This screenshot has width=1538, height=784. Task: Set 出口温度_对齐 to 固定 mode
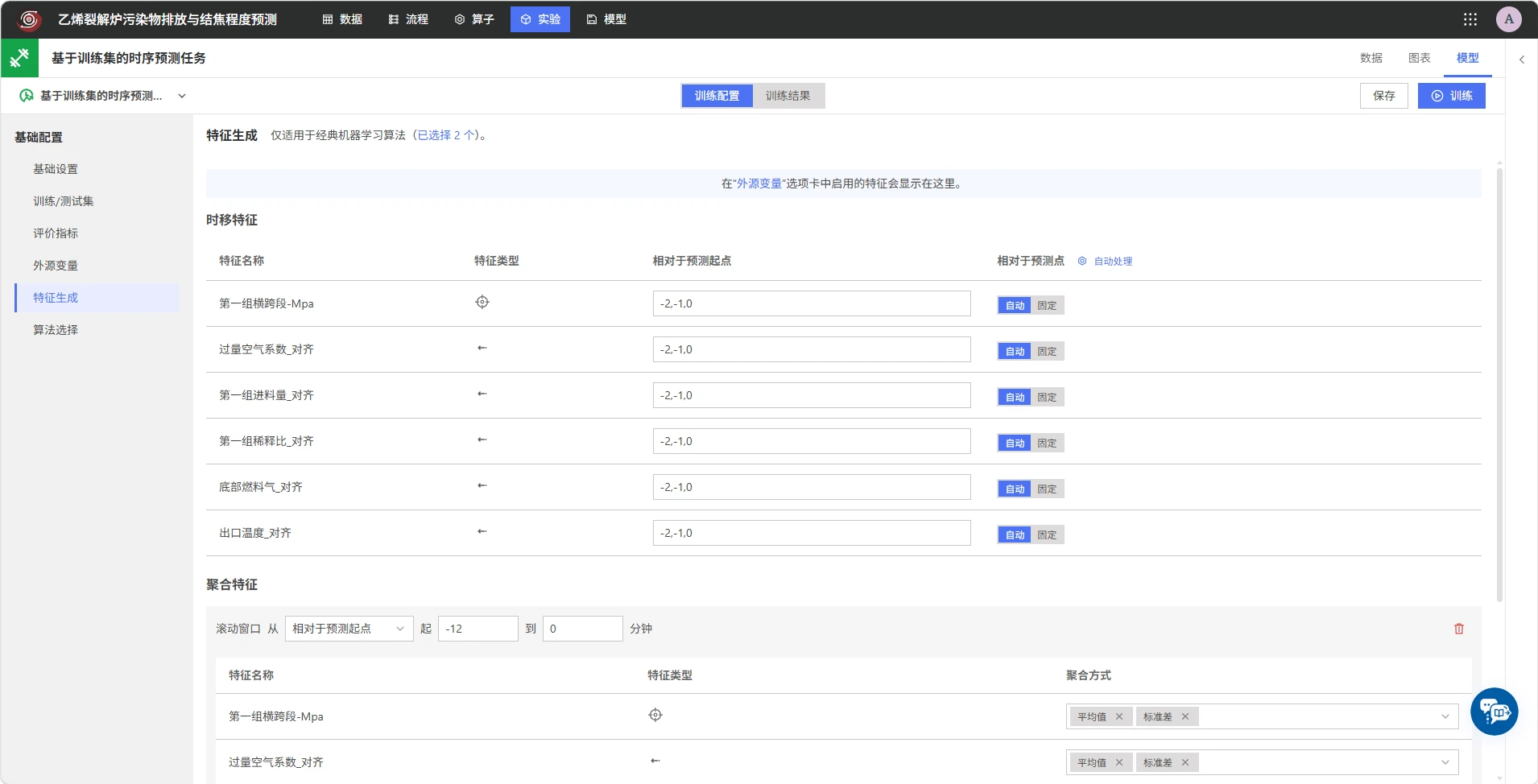point(1048,534)
